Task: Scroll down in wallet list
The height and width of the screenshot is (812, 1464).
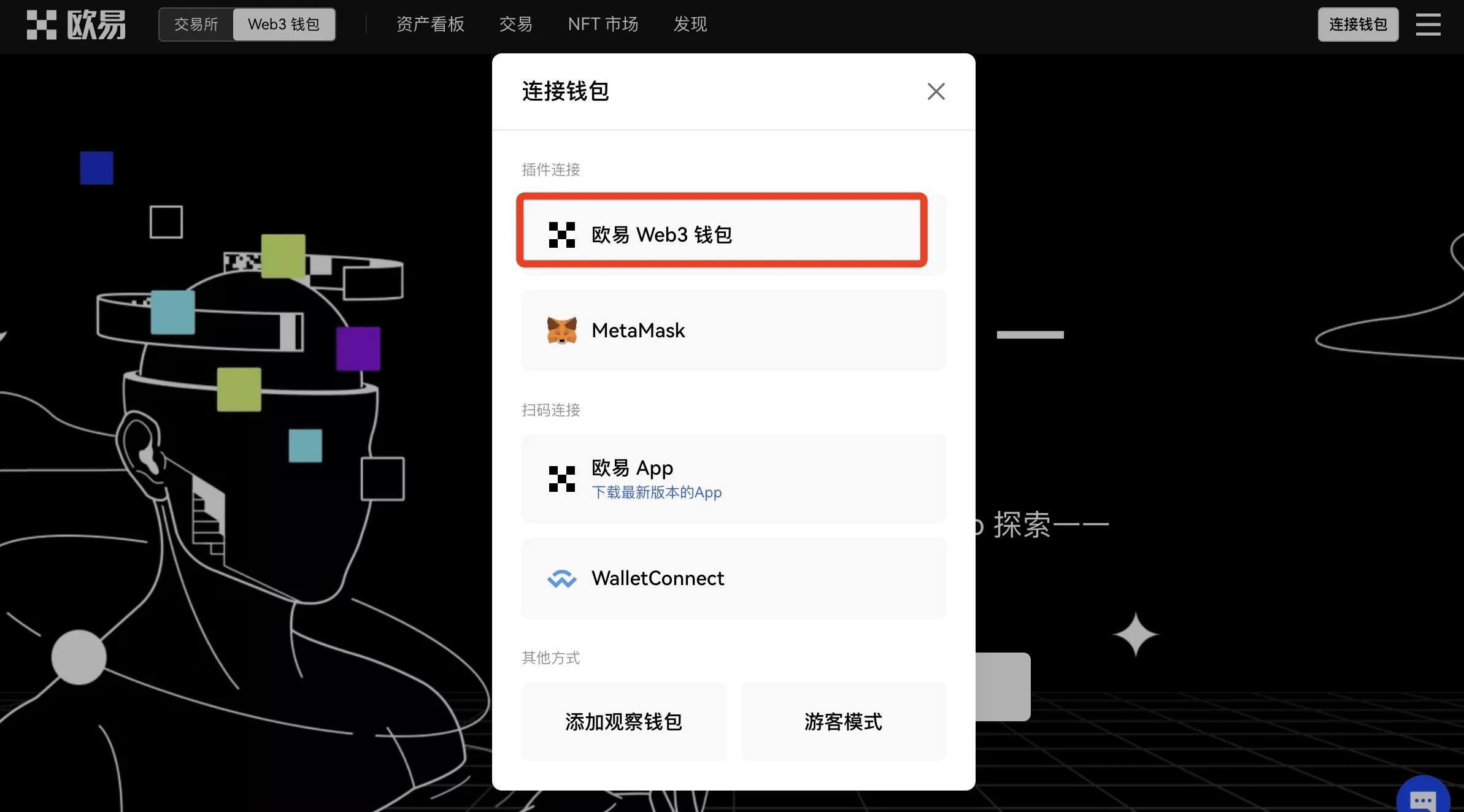Action: click(x=733, y=450)
